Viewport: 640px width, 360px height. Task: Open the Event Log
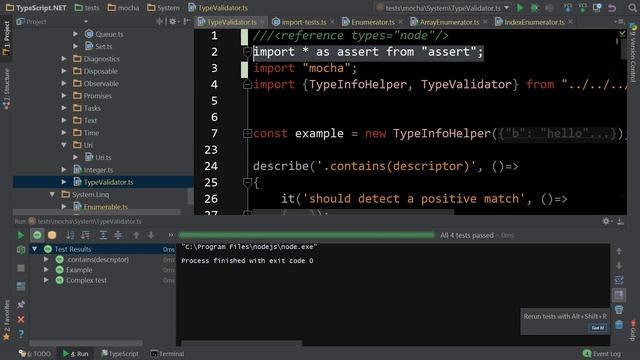click(x=602, y=353)
